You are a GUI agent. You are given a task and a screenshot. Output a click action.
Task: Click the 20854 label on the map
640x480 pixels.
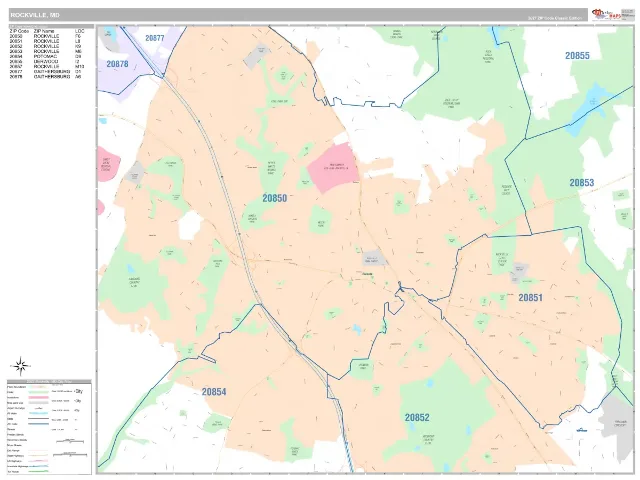pyautogui.click(x=214, y=392)
